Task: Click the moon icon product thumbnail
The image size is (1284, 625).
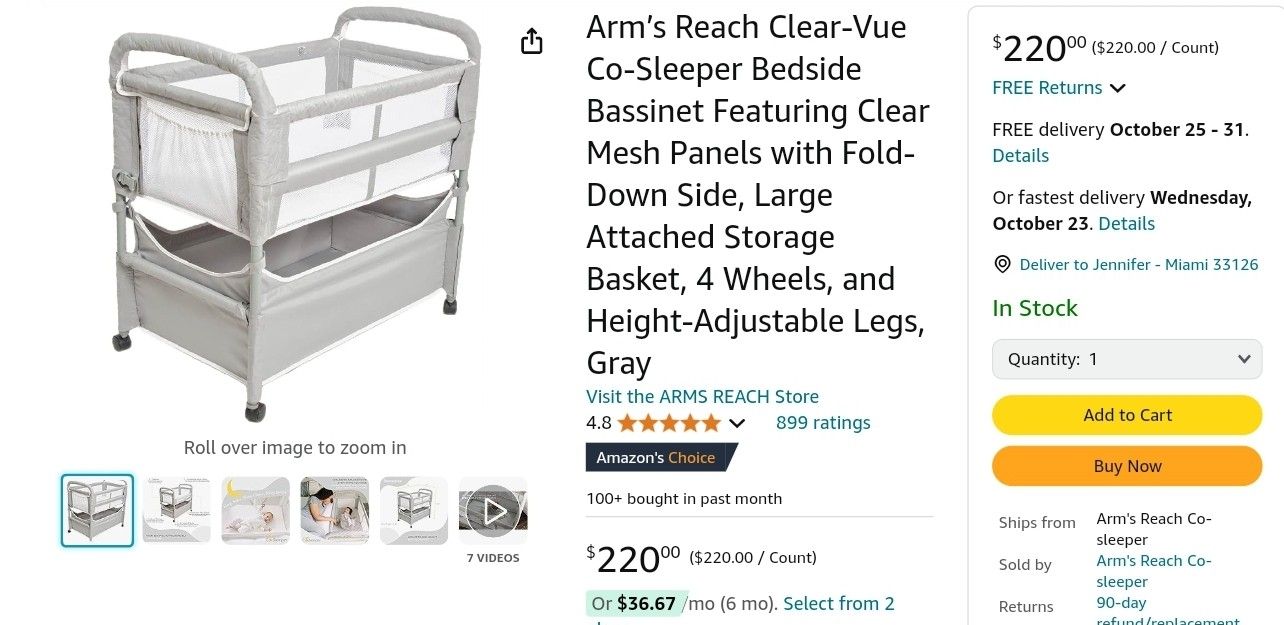Action: pyautogui.click(x=255, y=510)
